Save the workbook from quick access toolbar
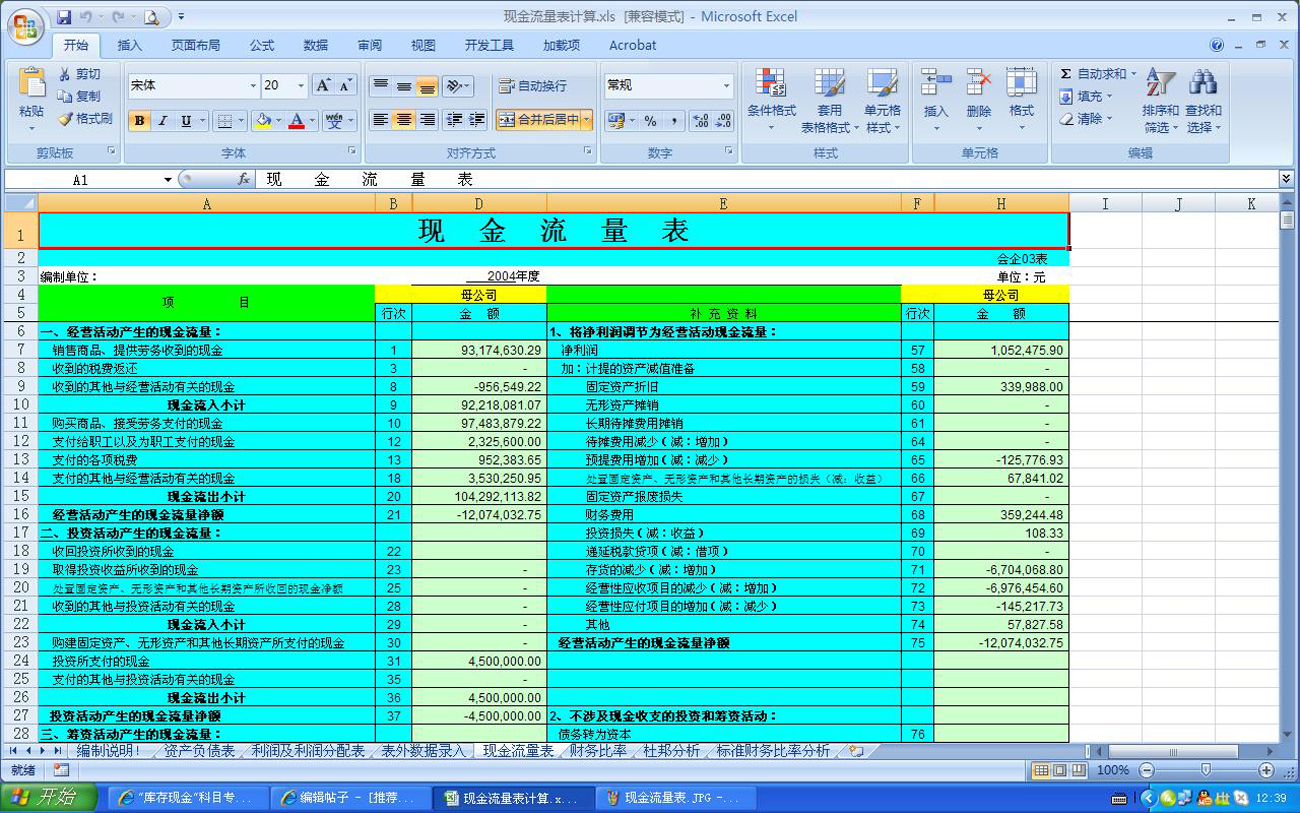 65,17
